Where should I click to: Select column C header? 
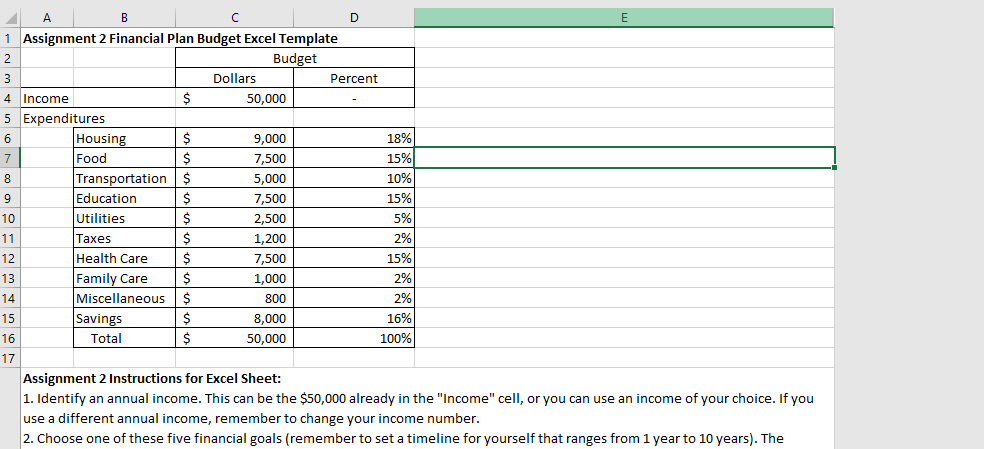[x=234, y=18]
